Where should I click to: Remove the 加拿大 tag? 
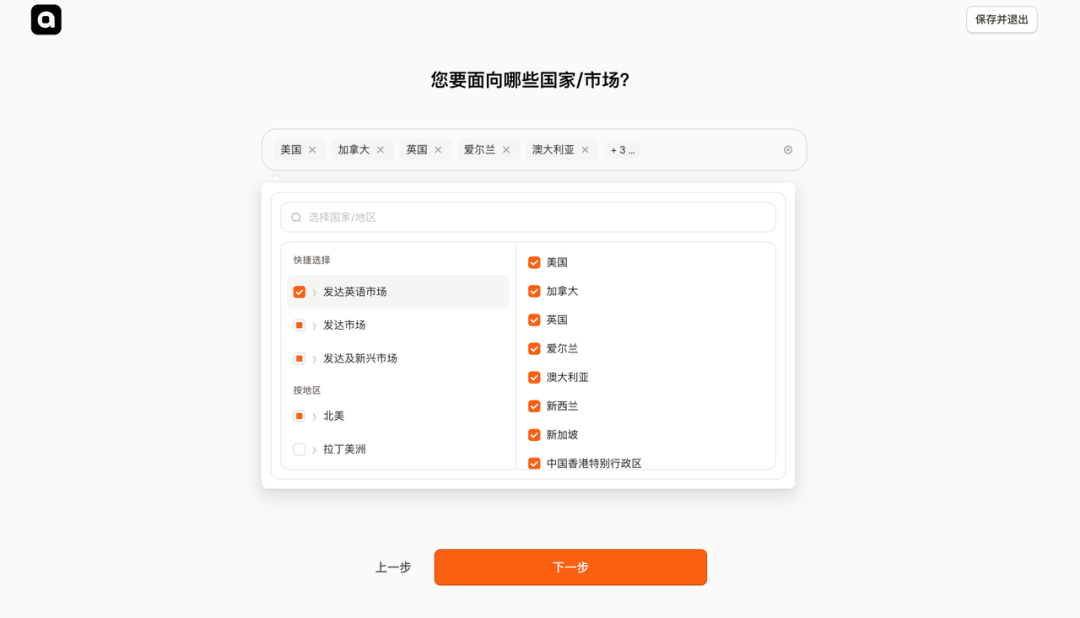point(380,150)
